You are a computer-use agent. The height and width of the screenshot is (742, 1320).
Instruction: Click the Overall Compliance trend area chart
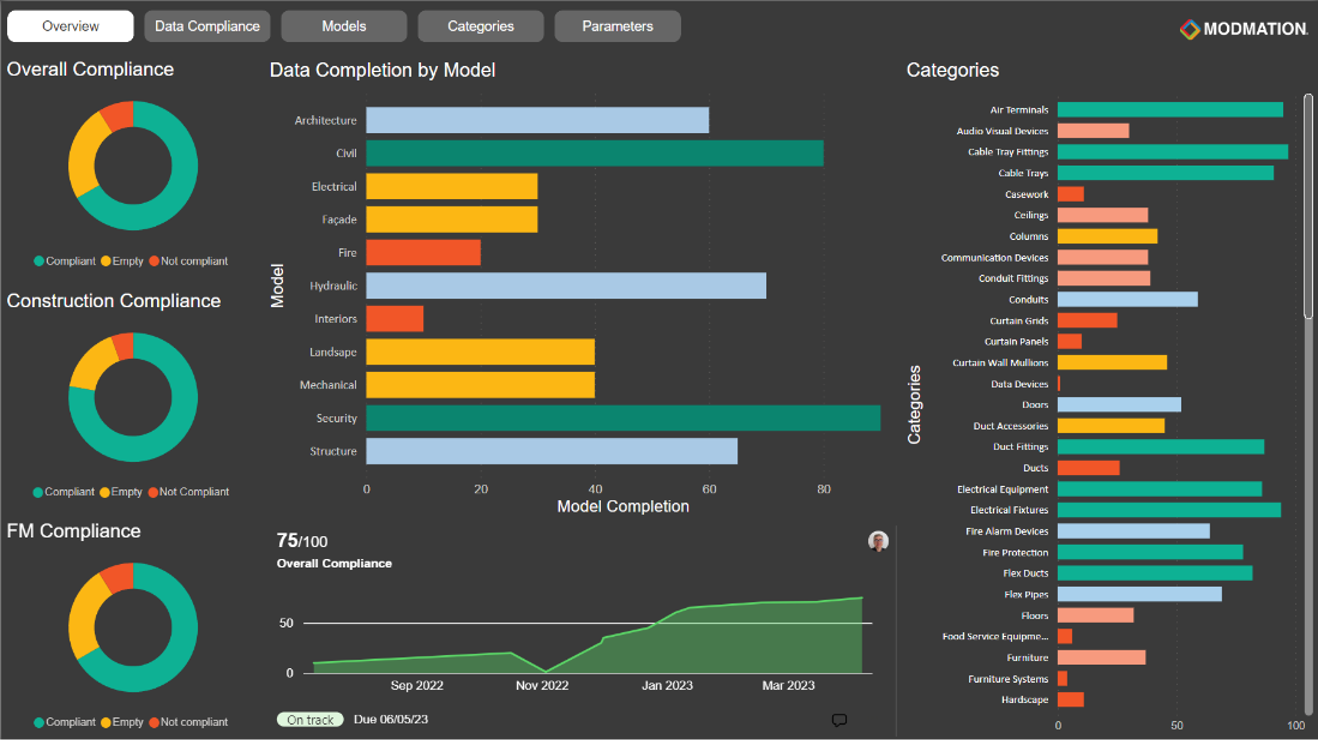pyautogui.click(x=588, y=635)
